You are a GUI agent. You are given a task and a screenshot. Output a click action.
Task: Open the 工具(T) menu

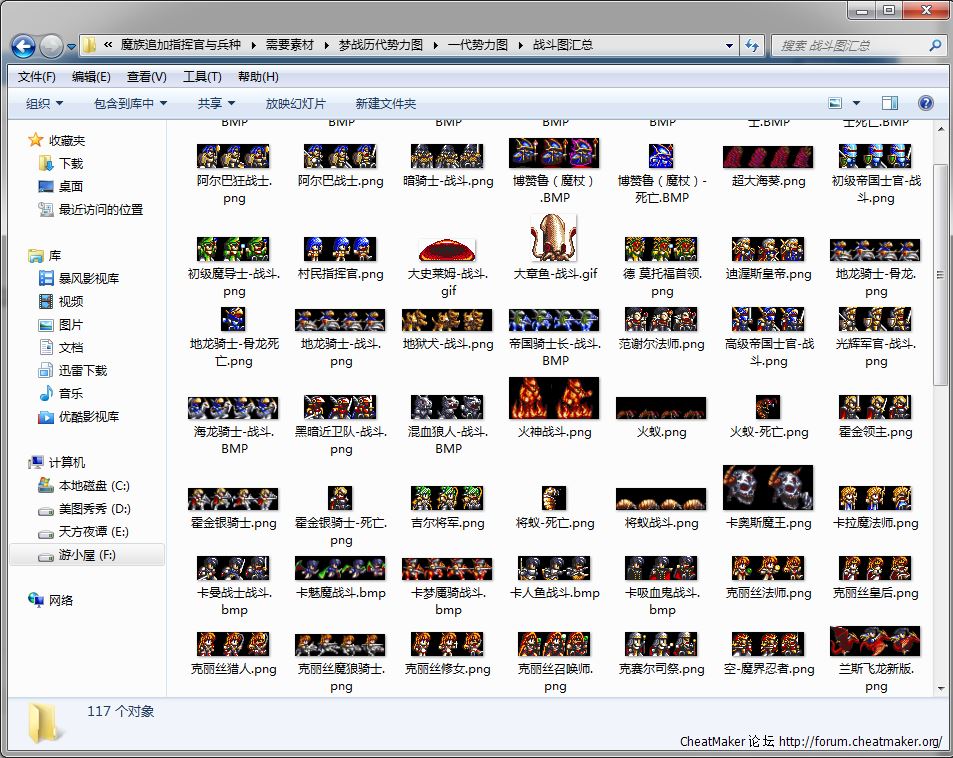click(x=202, y=77)
